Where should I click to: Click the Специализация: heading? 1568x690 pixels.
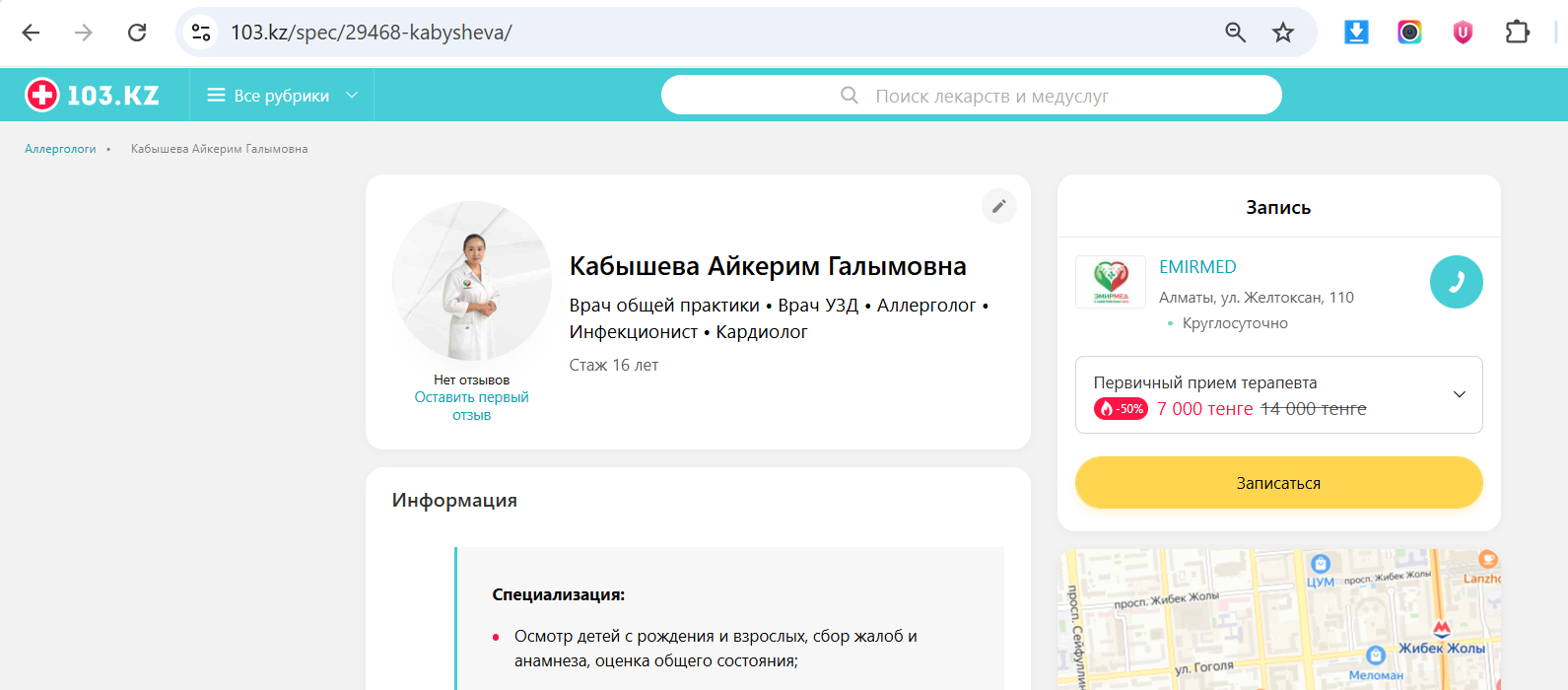559,595
